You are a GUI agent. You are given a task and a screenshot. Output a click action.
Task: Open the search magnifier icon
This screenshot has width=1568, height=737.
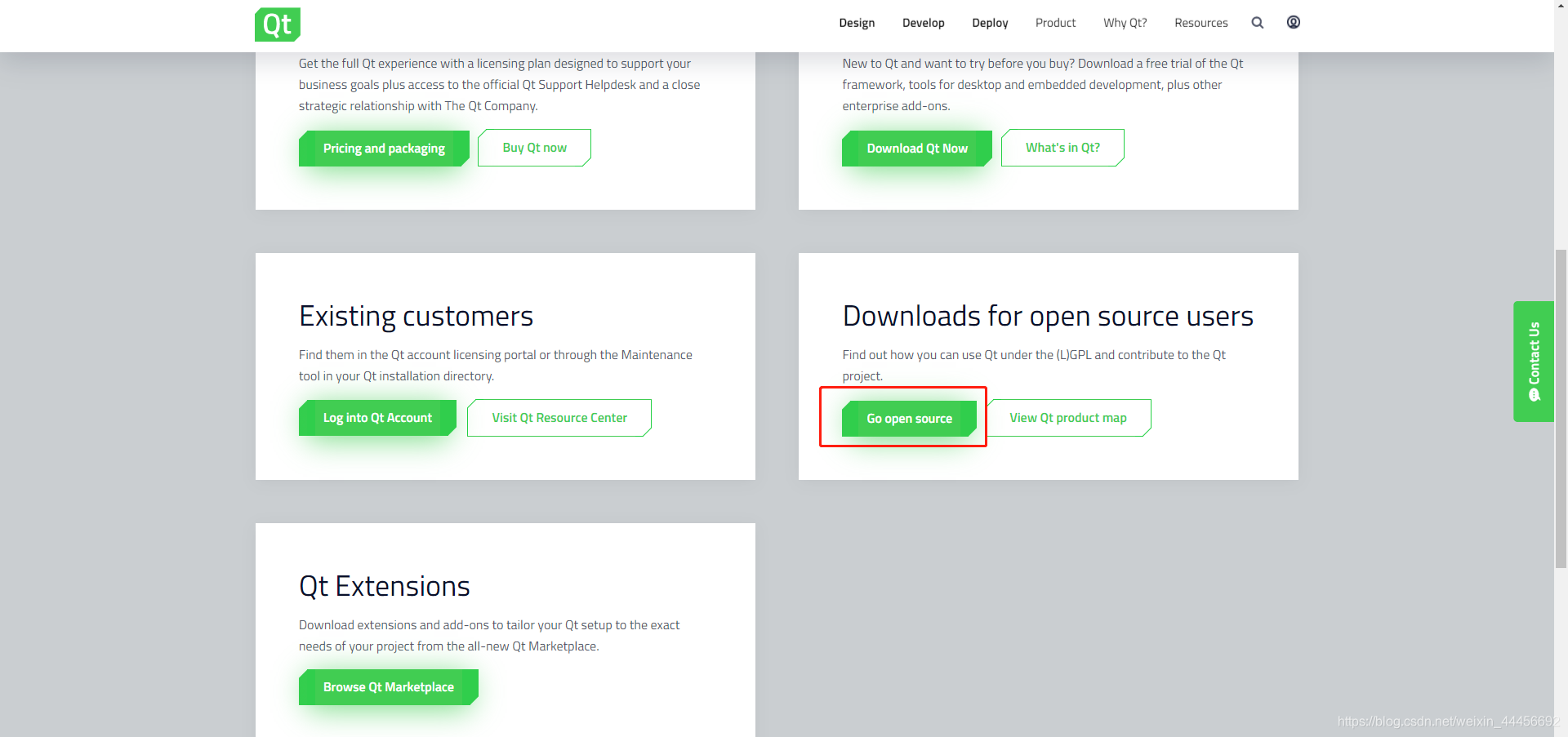click(1258, 23)
